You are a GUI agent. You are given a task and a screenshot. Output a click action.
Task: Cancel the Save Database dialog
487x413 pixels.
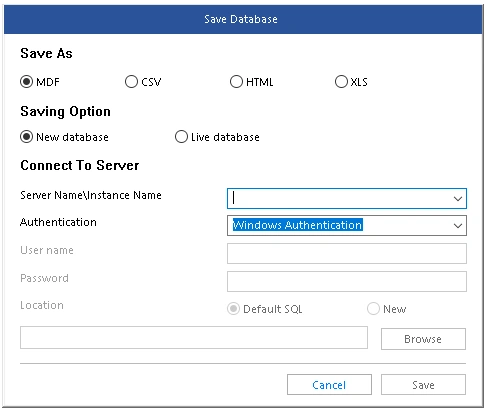point(329,385)
